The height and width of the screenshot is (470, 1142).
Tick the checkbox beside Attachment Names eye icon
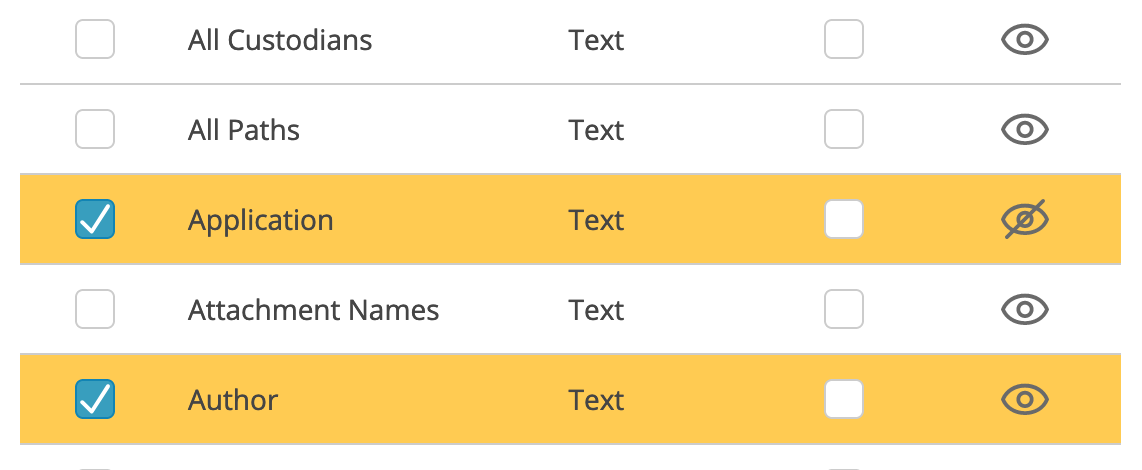[x=843, y=310]
